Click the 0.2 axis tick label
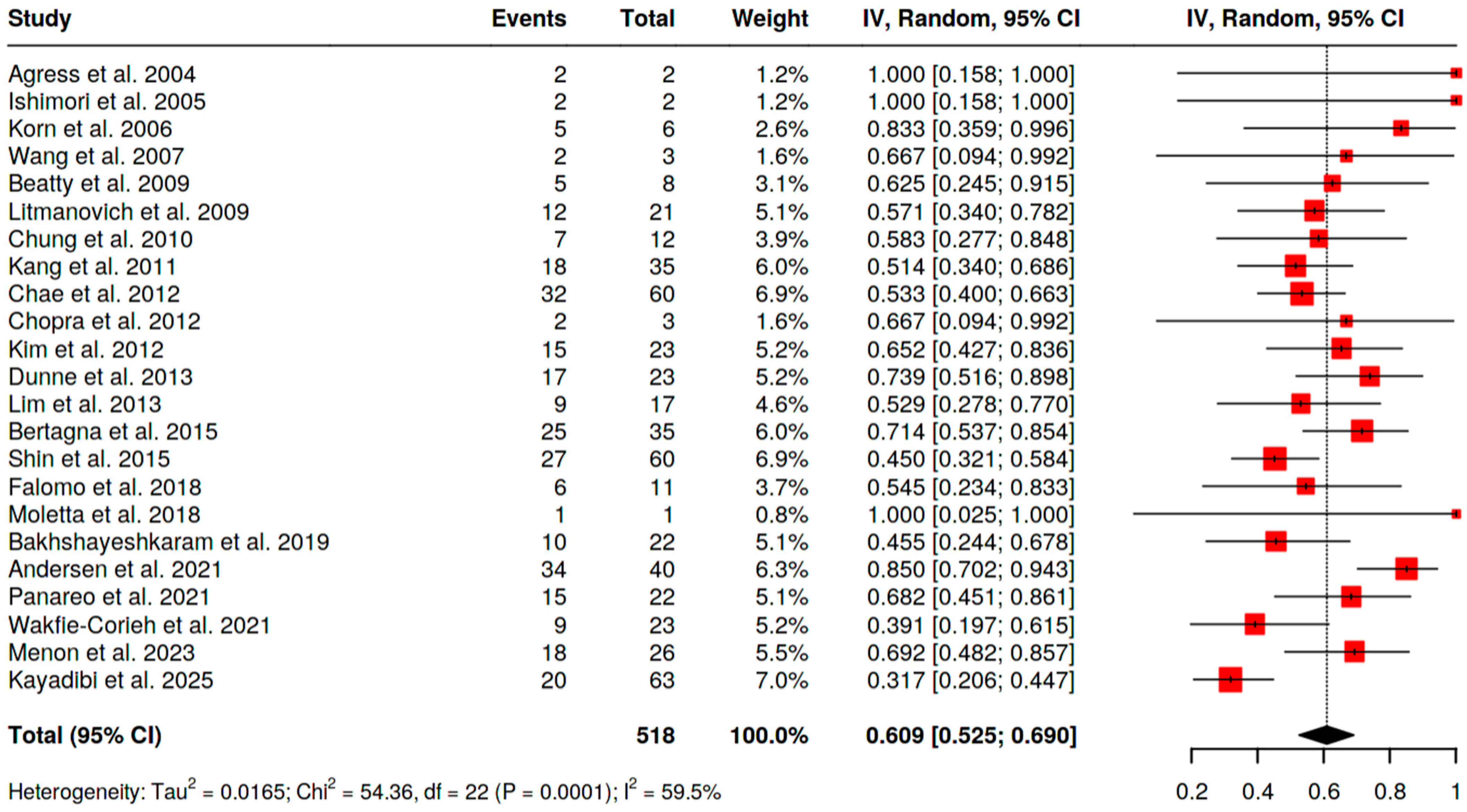The height and width of the screenshot is (812, 1467). (1192, 792)
